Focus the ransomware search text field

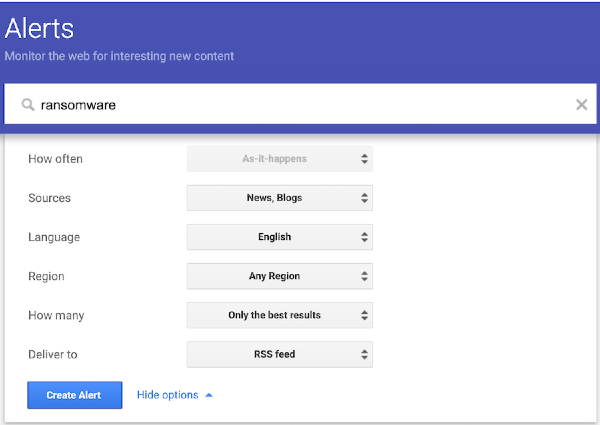tap(300, 104)
